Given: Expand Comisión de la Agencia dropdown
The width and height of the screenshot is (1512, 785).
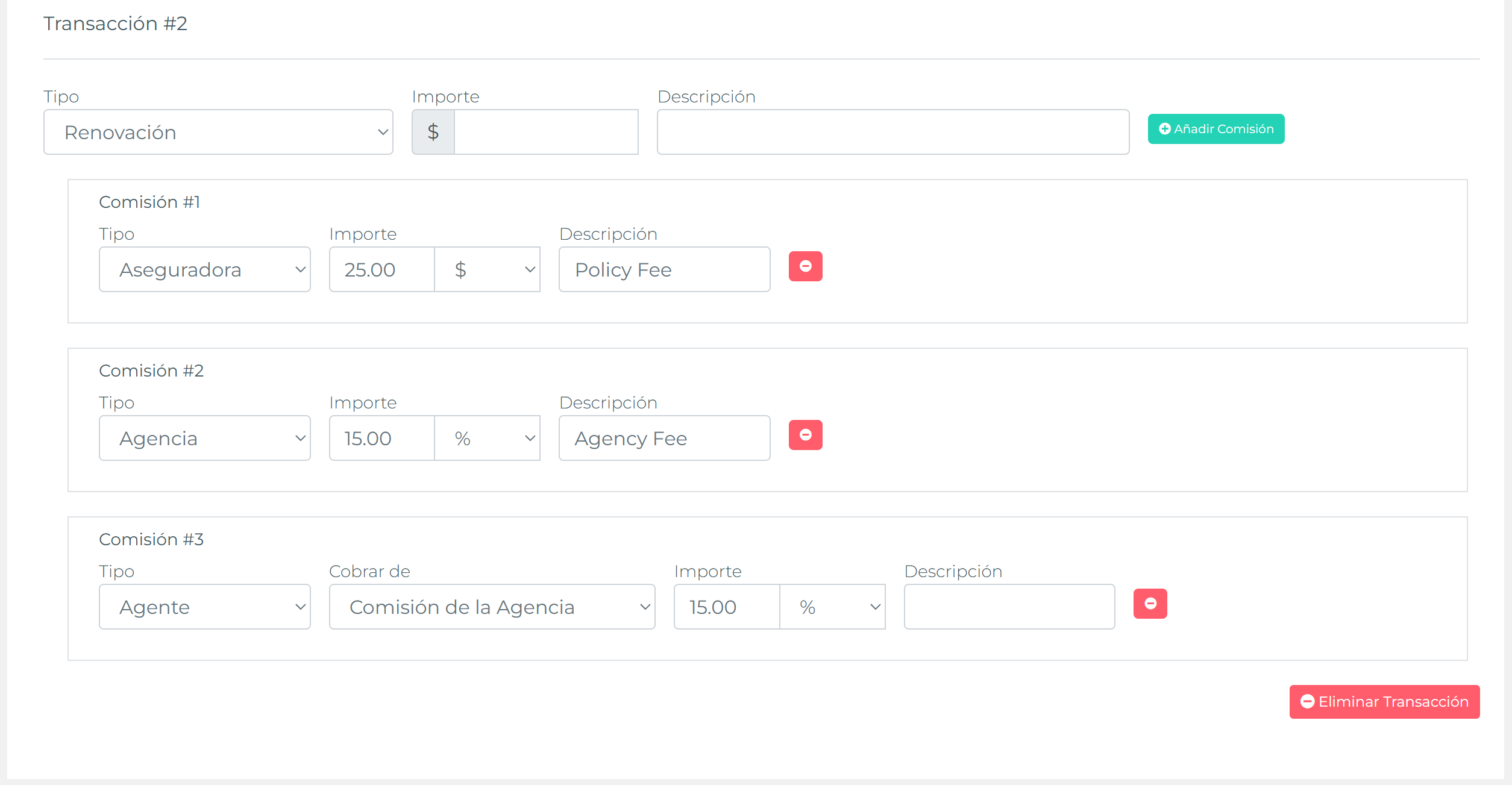Looking at the screenshot, I should tap(492, 607).
